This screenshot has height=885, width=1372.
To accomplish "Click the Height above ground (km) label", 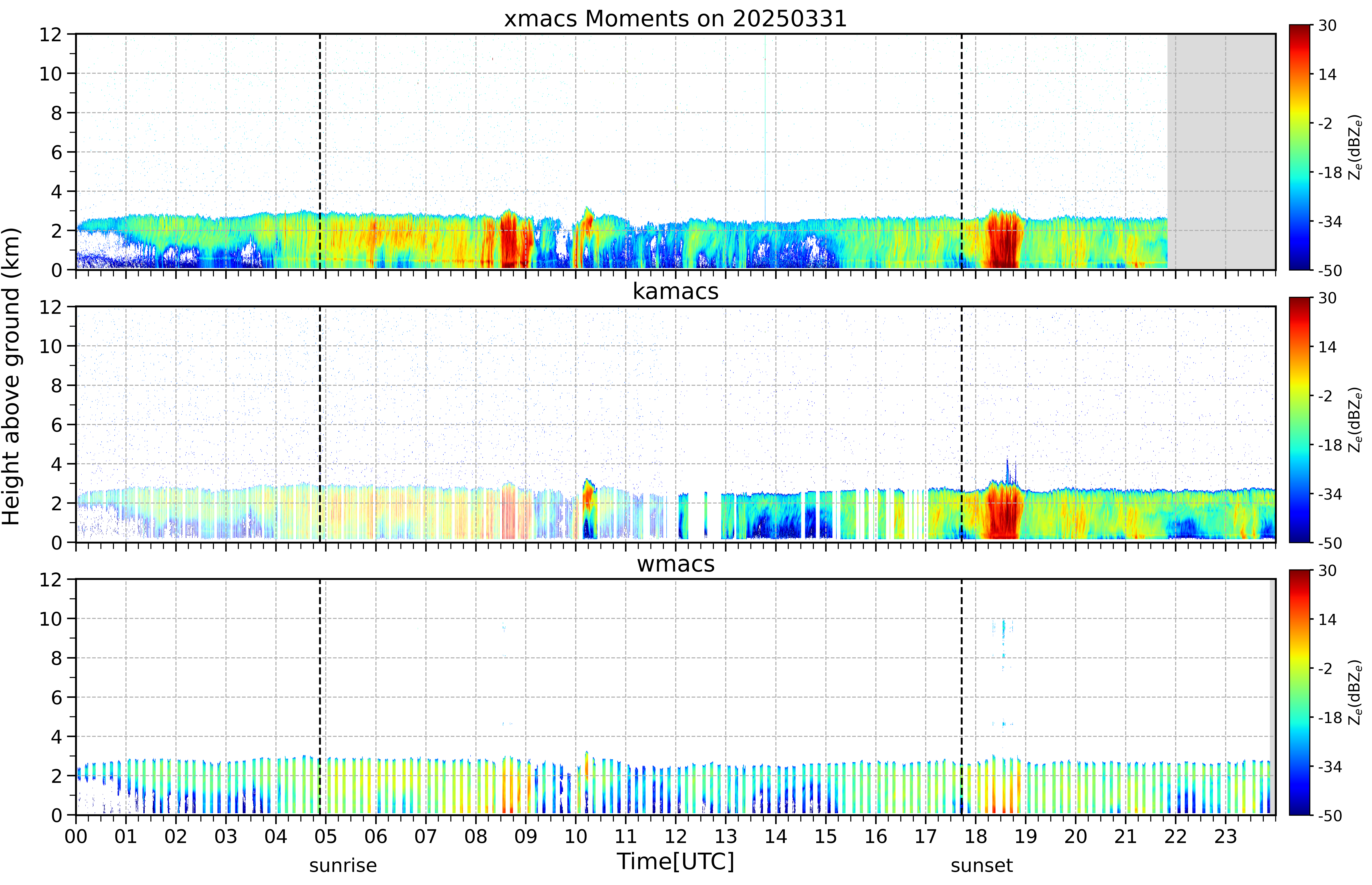I will 11,376.
